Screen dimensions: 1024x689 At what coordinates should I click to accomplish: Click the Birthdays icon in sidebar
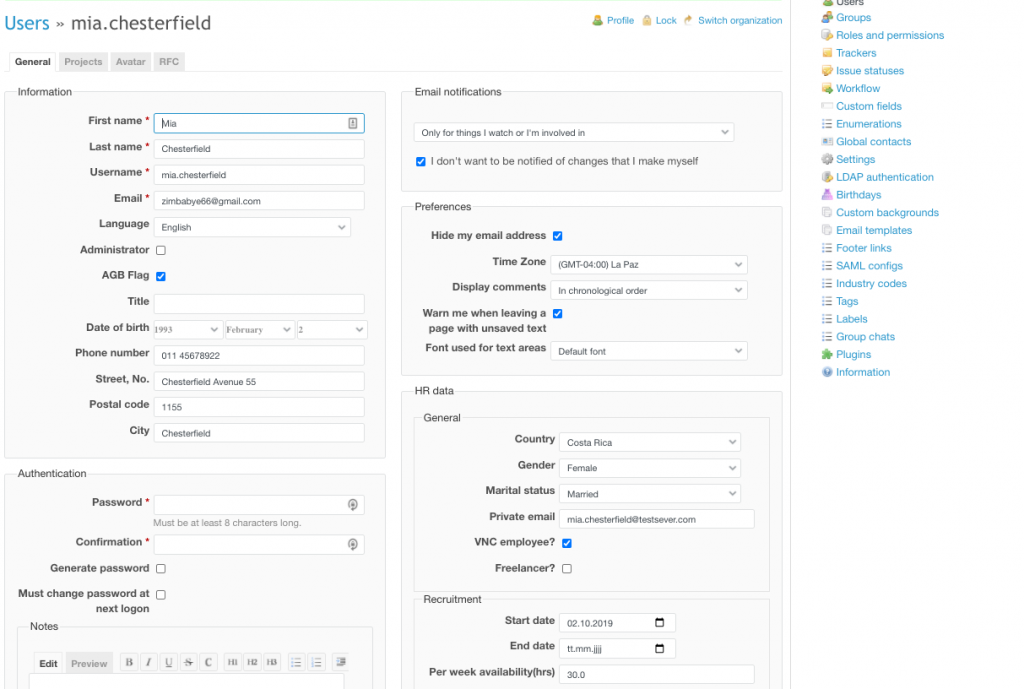tap(827, 195)
